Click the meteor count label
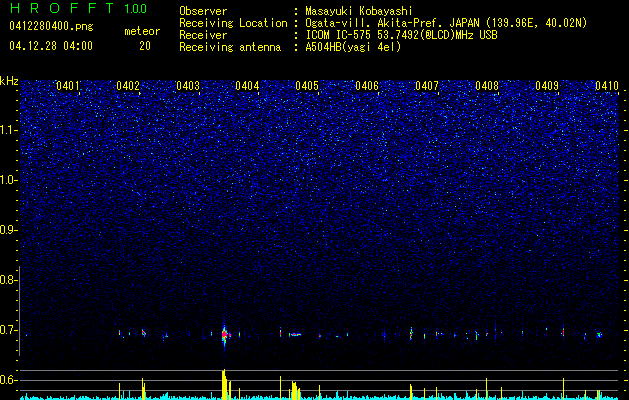Image resolution: width=629 pixels, height=400 pixels. 142,31
